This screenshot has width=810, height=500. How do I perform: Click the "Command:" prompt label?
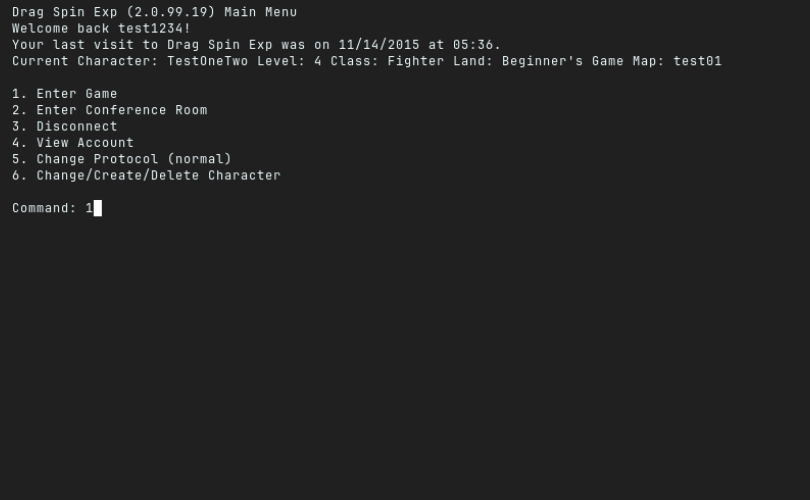[44, 208]
